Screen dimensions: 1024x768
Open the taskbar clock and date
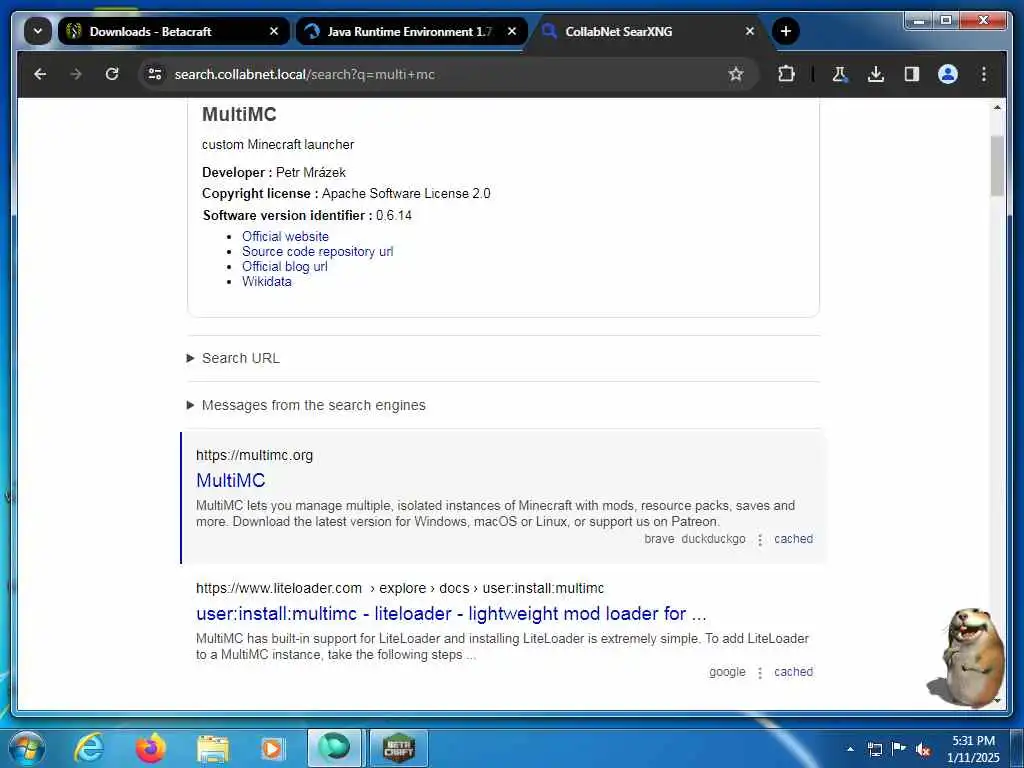(x=973, y=749)
